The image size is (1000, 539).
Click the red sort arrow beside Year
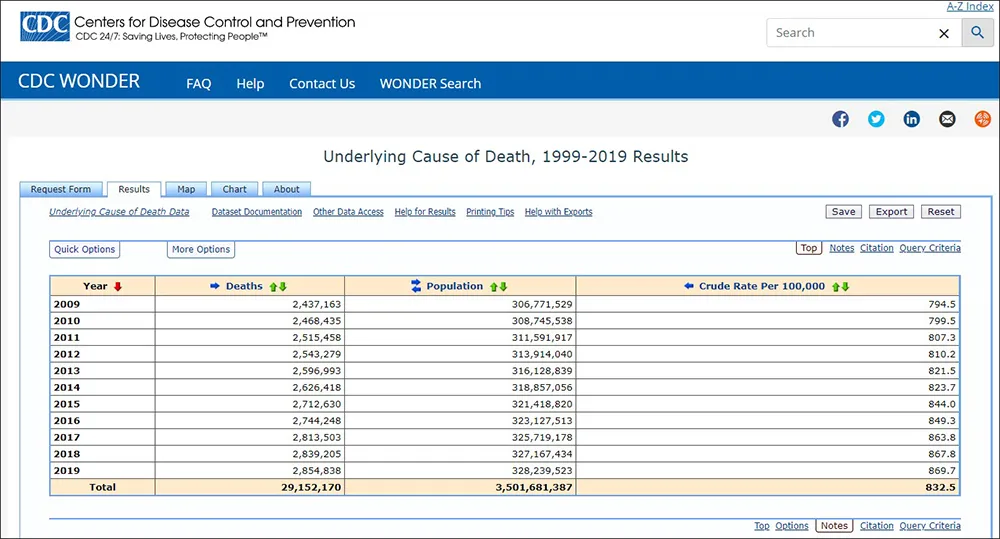(117, 286)
